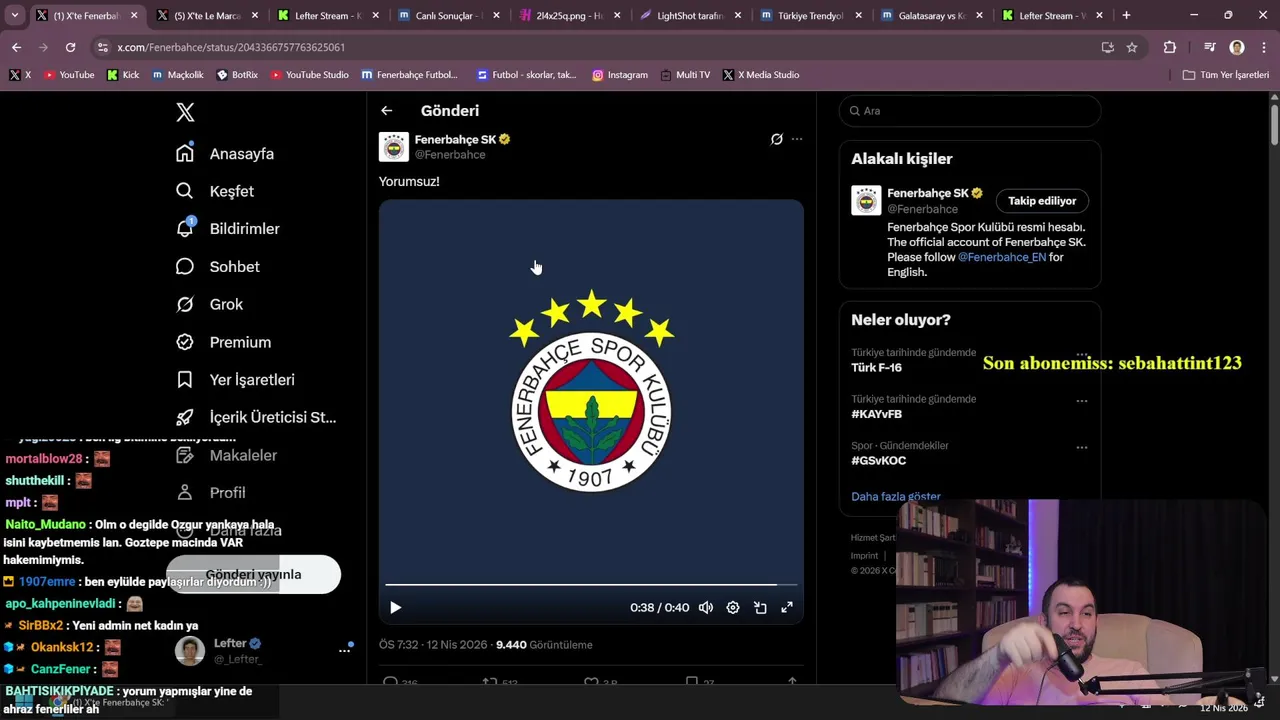This screenshot has height=720, width=1280.
Task: Open Lefter account menu dots
Action: point(345,650)
